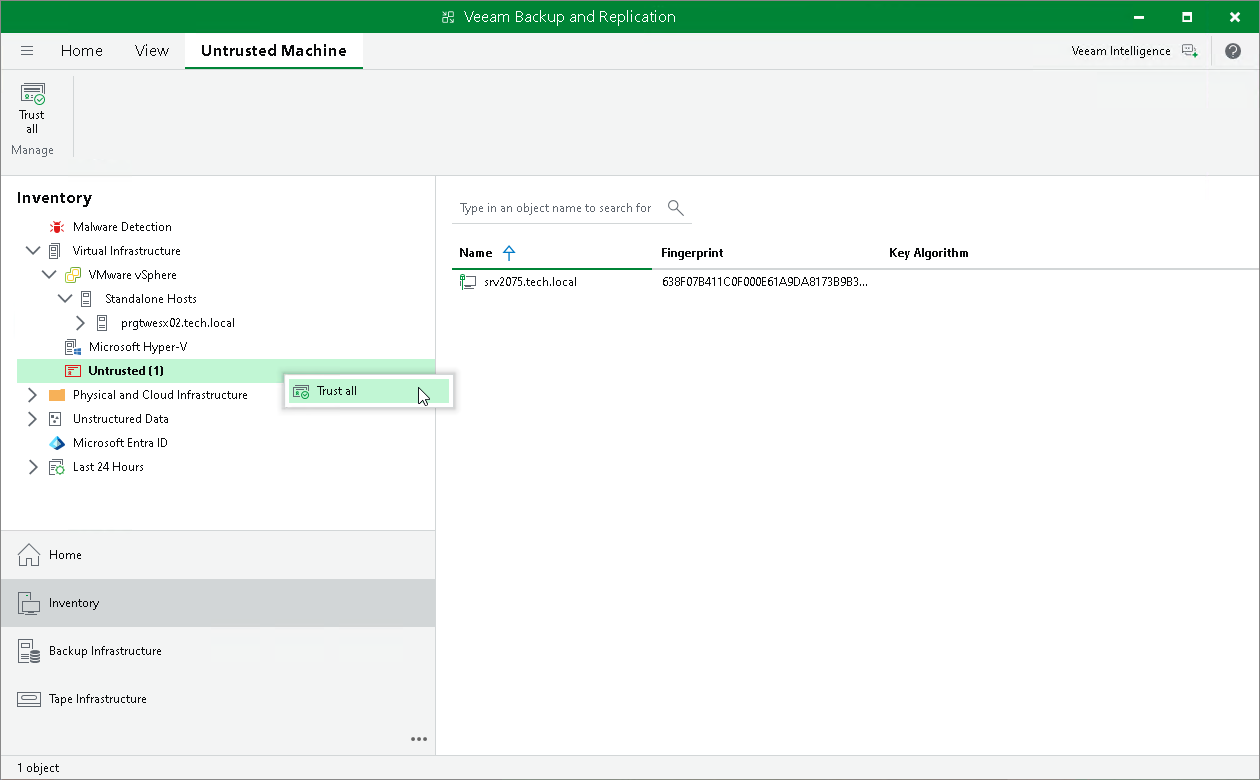Open the Home navigation pane label
This screenshot has width=1260, height=780.
click(65, 555)
